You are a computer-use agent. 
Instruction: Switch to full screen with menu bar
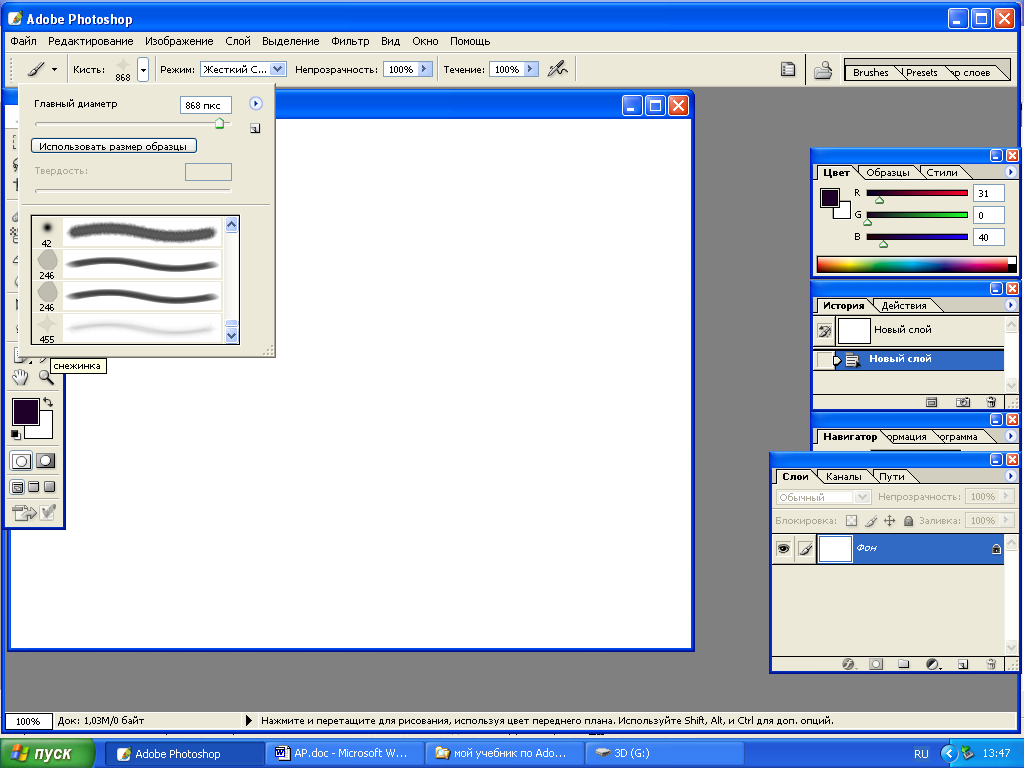(x=33, y=487)
